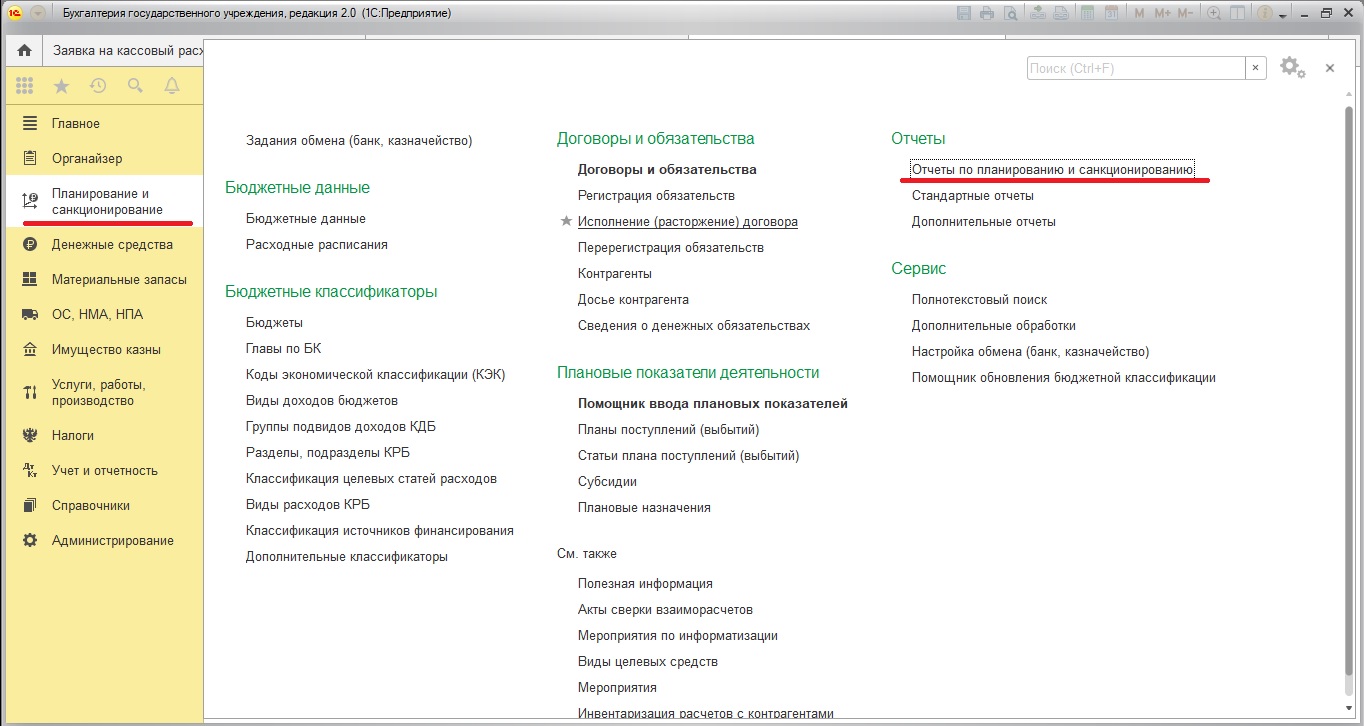Viewport: 1364px width, 726px height.
Task: Click the panel layout icon in title bar
Action: pyautogui.click(x=1238, y=13)
